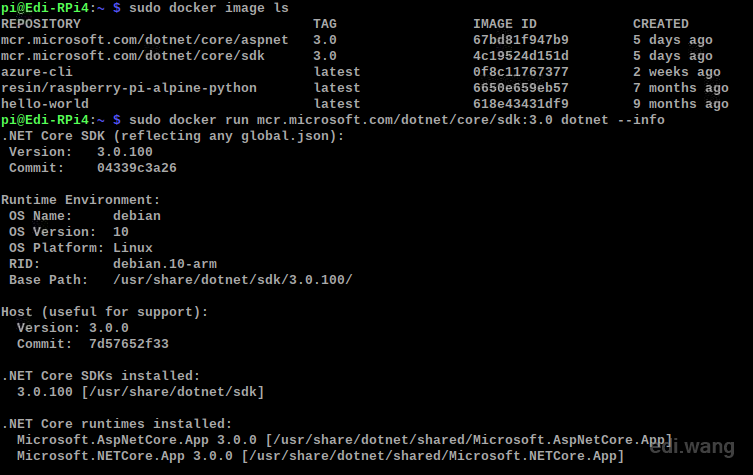Select the hello-world repository name
This screenshot has width=753, height=475.
coord(45,104)
